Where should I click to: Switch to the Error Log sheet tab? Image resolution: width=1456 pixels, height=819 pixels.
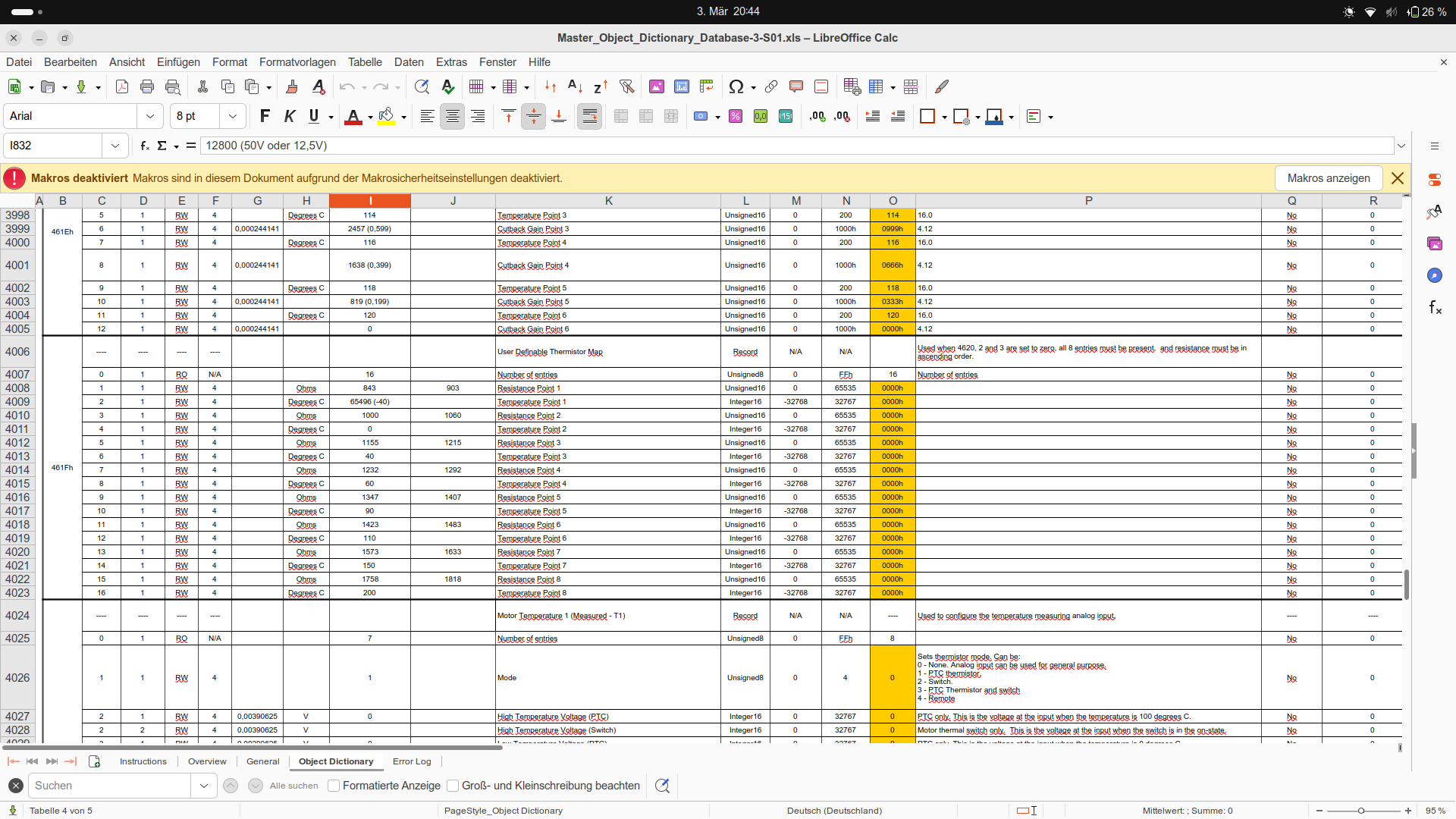click(412, 761)
